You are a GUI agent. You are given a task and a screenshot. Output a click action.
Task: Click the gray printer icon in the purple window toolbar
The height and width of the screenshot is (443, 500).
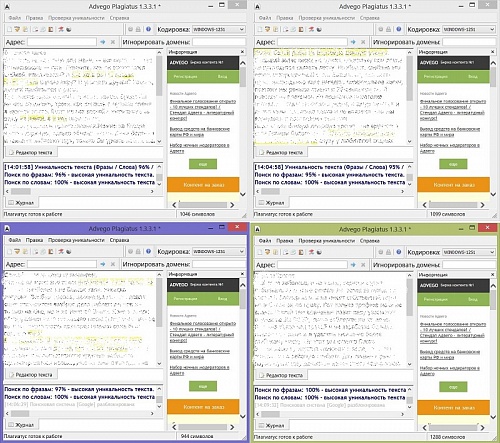coord(138,252)
